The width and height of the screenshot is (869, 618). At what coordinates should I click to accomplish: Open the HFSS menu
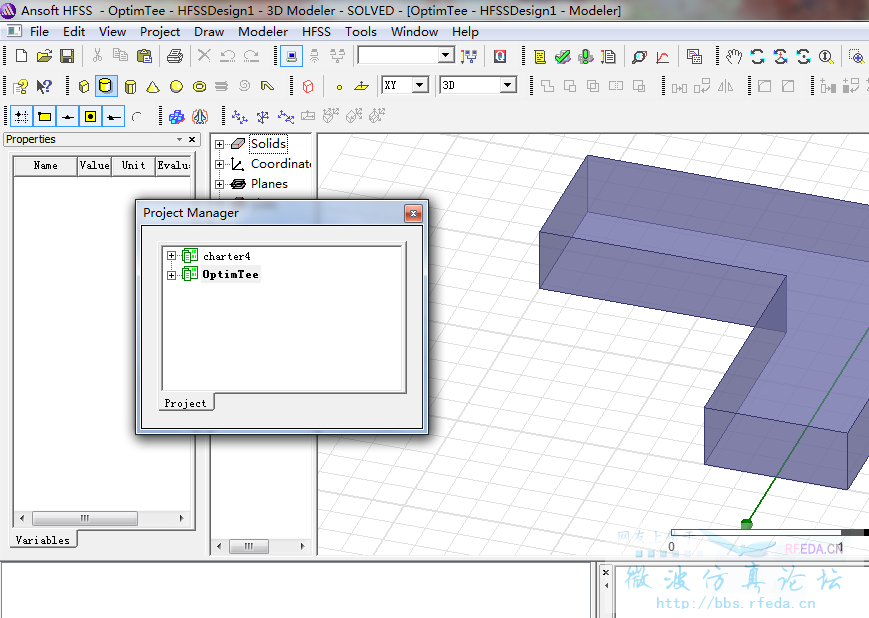pyautogui.click(x=316, y=32)
